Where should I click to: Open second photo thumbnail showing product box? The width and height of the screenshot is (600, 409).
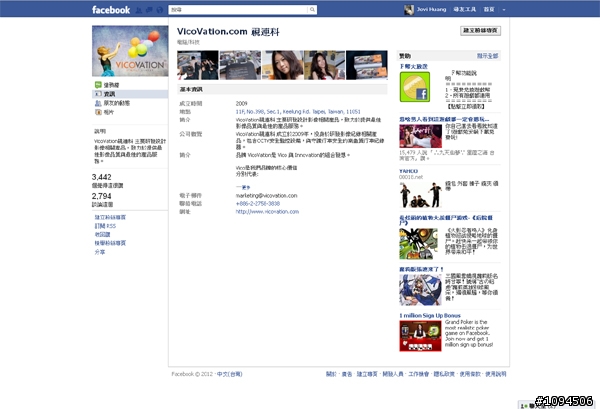(x=240, y=65)
